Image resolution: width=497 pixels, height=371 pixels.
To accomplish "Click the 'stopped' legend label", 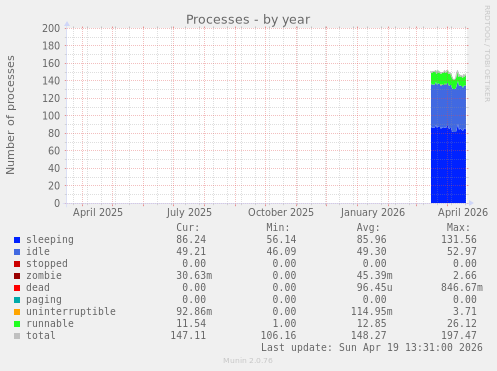I will click(x=47, y=263).
